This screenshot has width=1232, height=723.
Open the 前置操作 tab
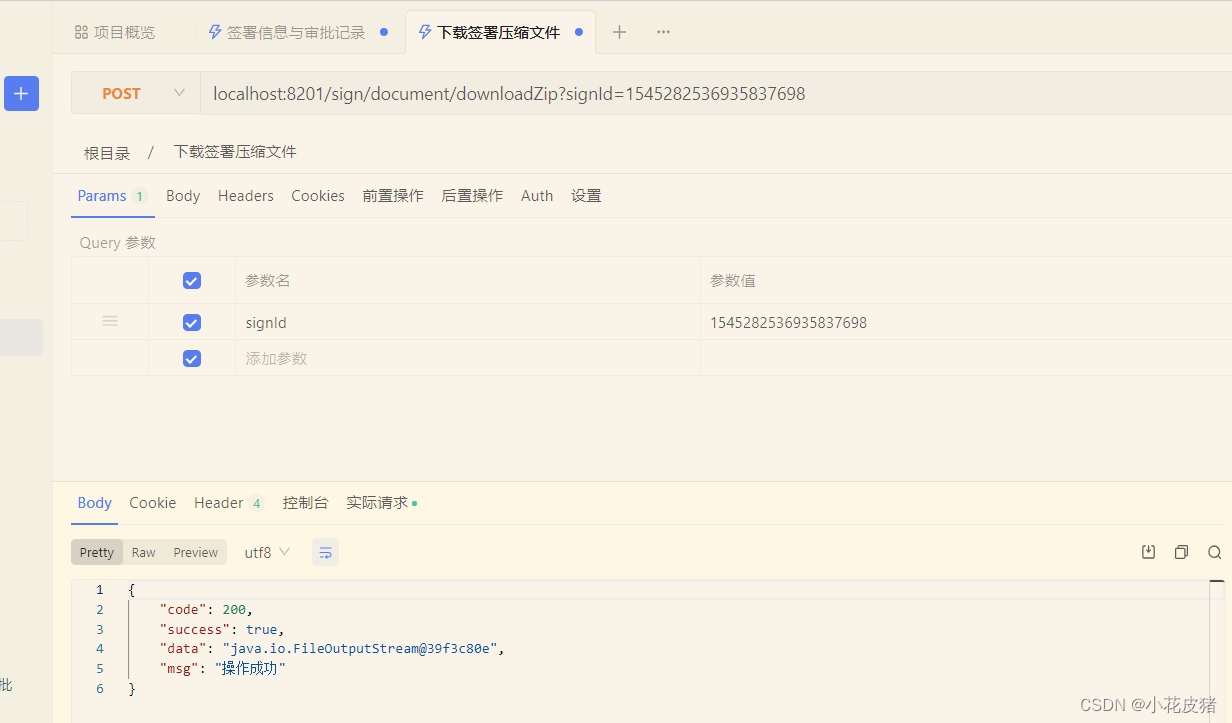pos(393,196)
